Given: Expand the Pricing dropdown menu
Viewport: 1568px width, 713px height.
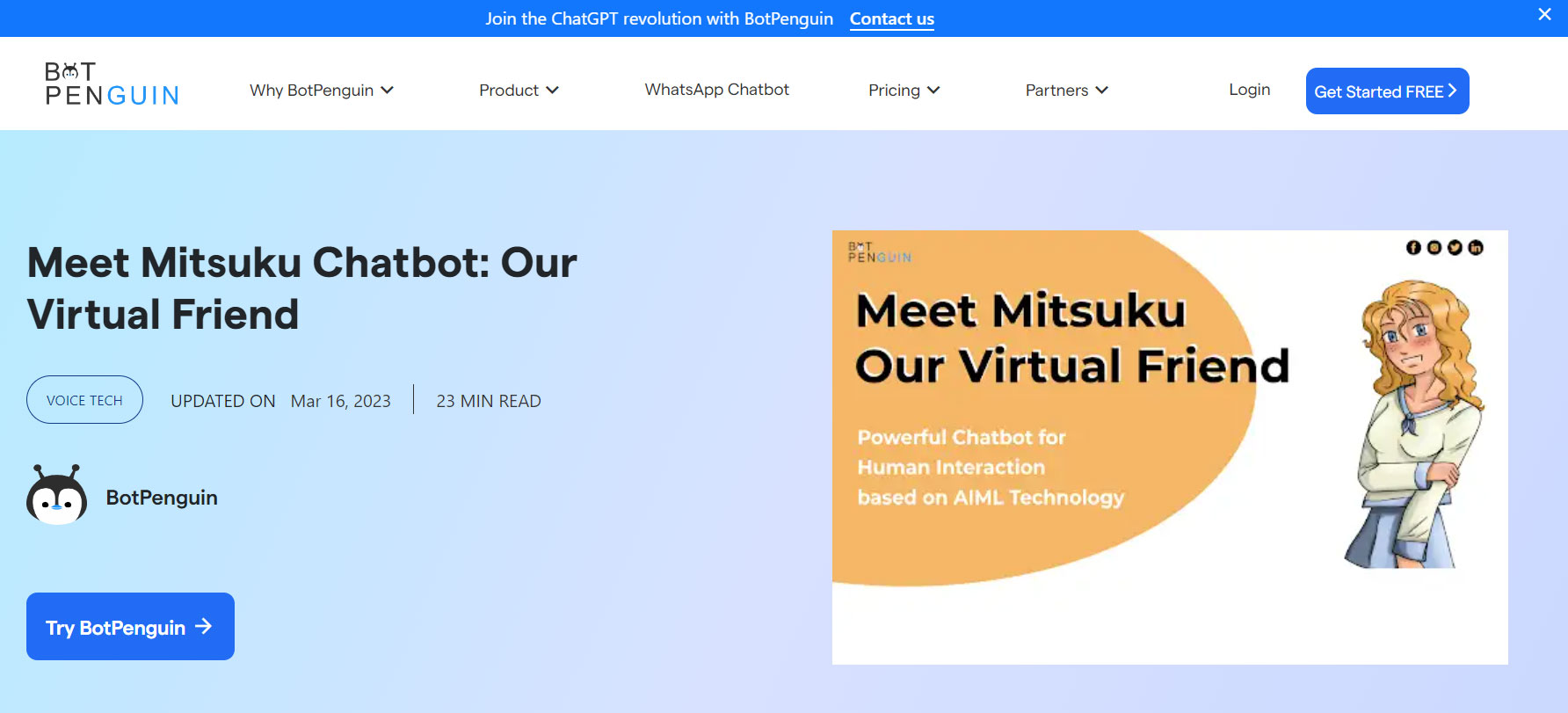Looking at the screenshot, I should point(904,90).
